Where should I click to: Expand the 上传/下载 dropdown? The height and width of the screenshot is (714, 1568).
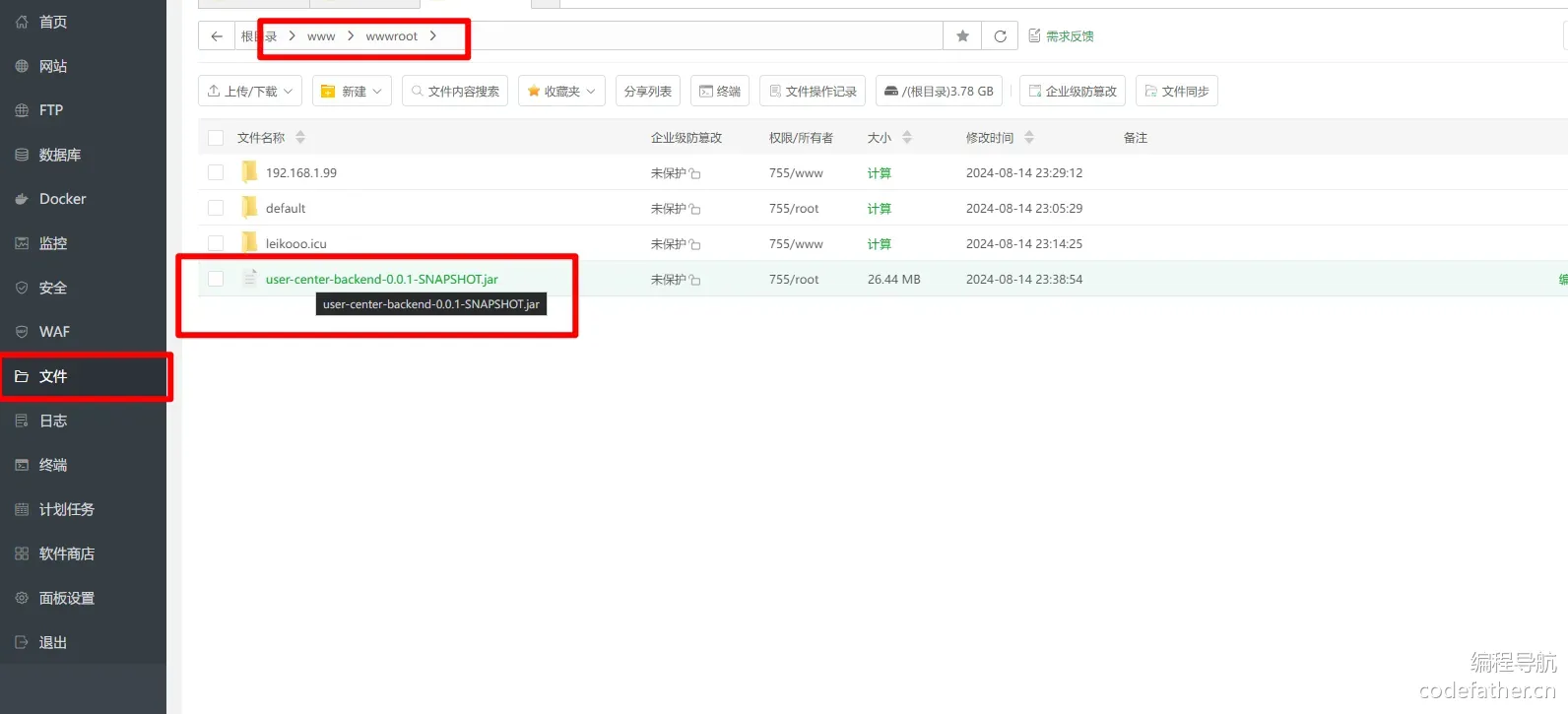250,92
